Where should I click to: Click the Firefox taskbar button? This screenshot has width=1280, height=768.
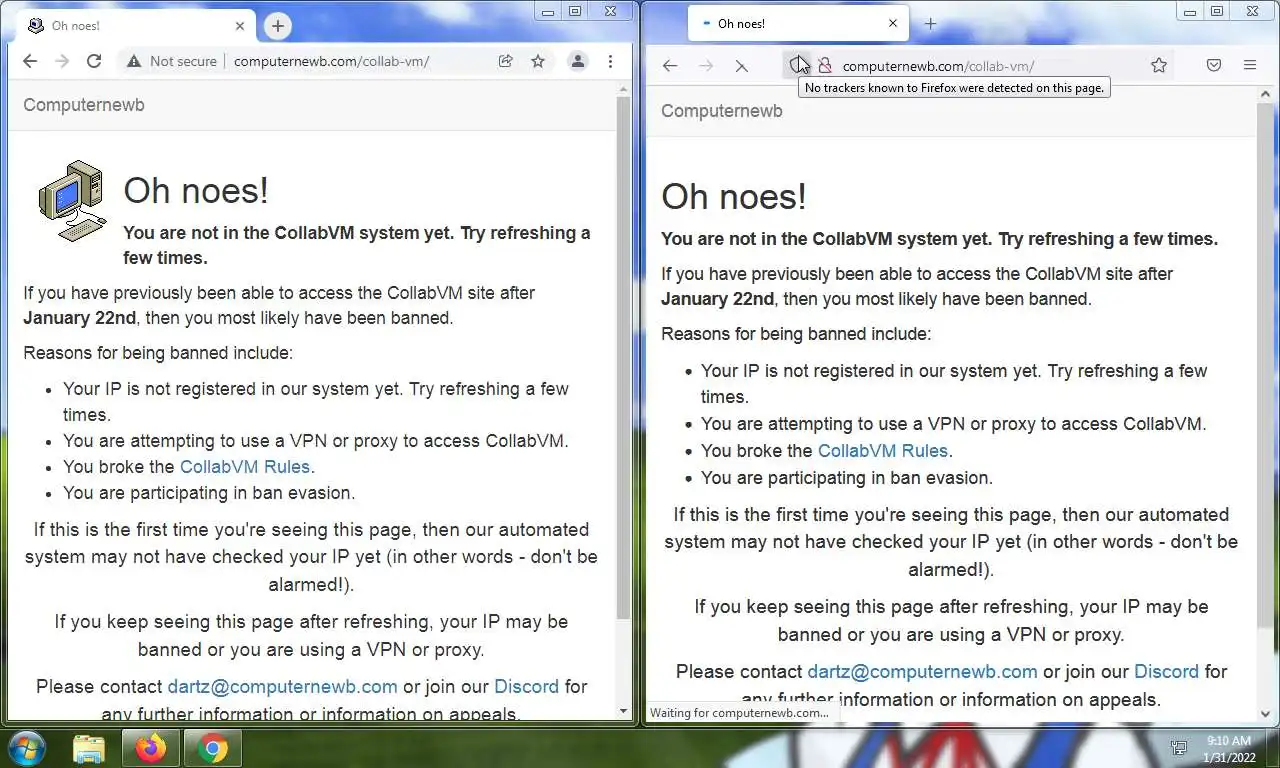(151, 748)
